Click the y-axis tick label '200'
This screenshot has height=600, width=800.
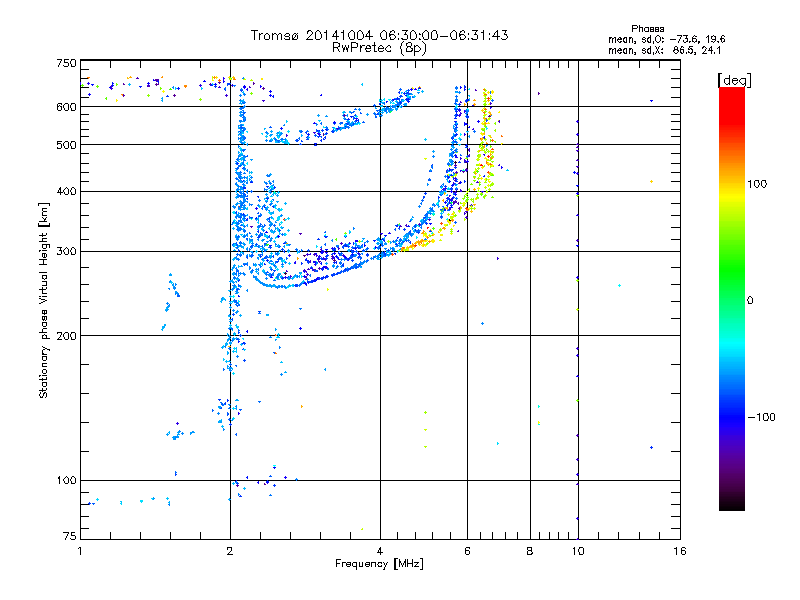click(x=66, y=336)
